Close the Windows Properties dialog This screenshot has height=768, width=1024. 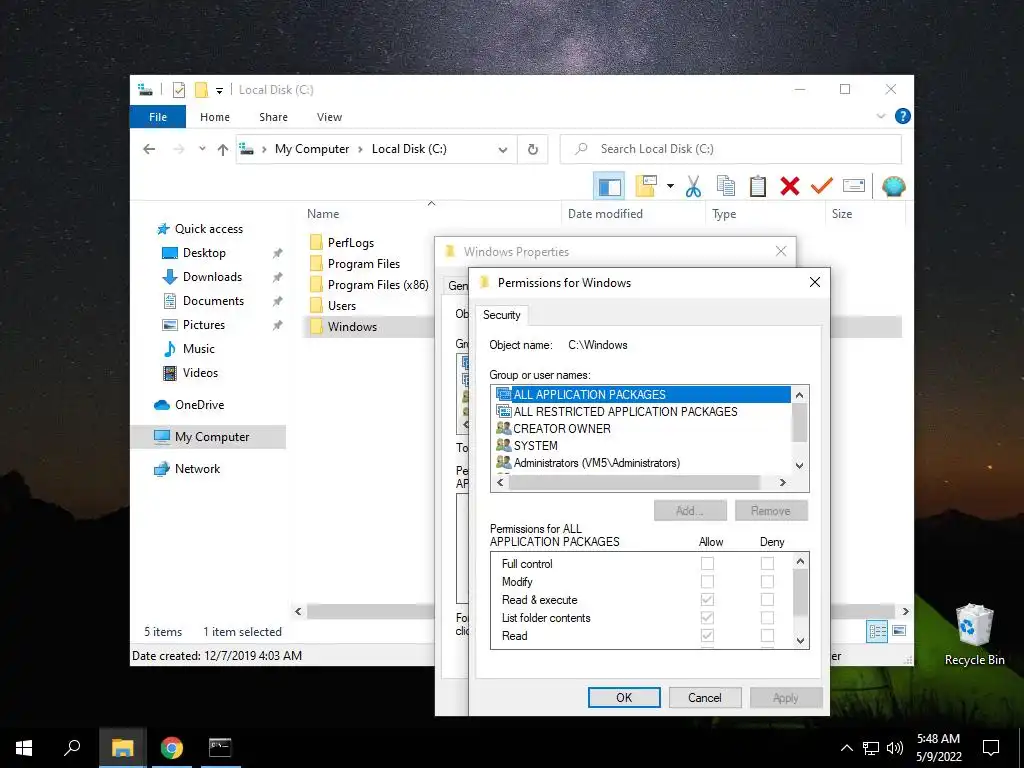[x=781, y=251]
